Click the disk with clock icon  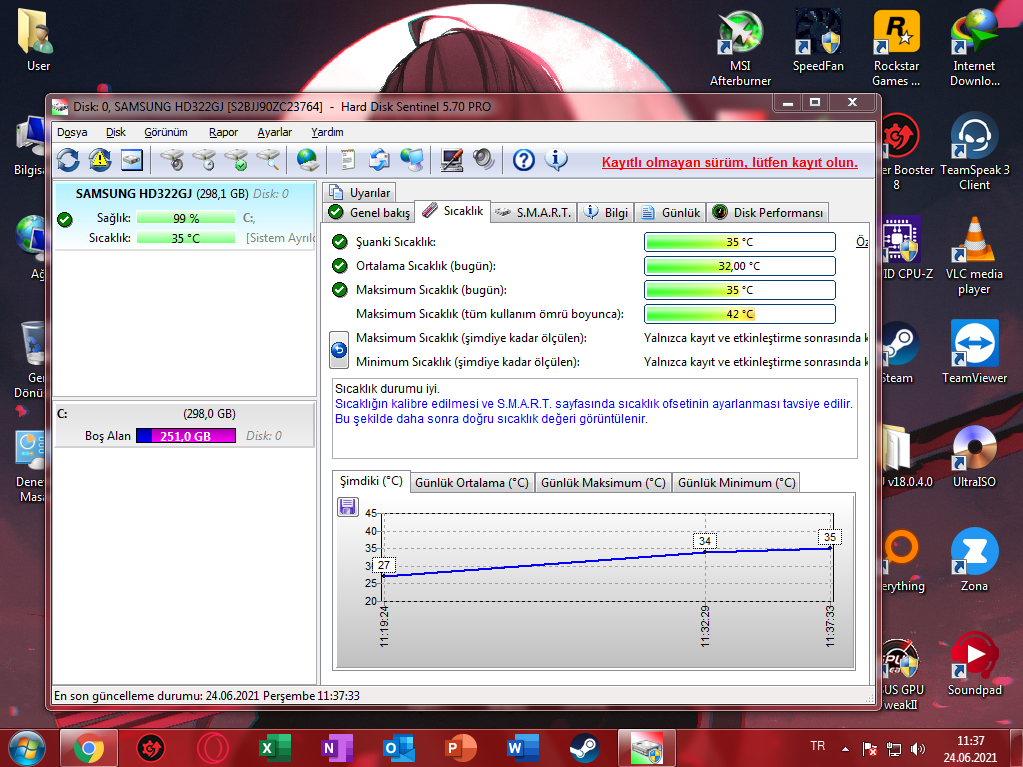204,160
